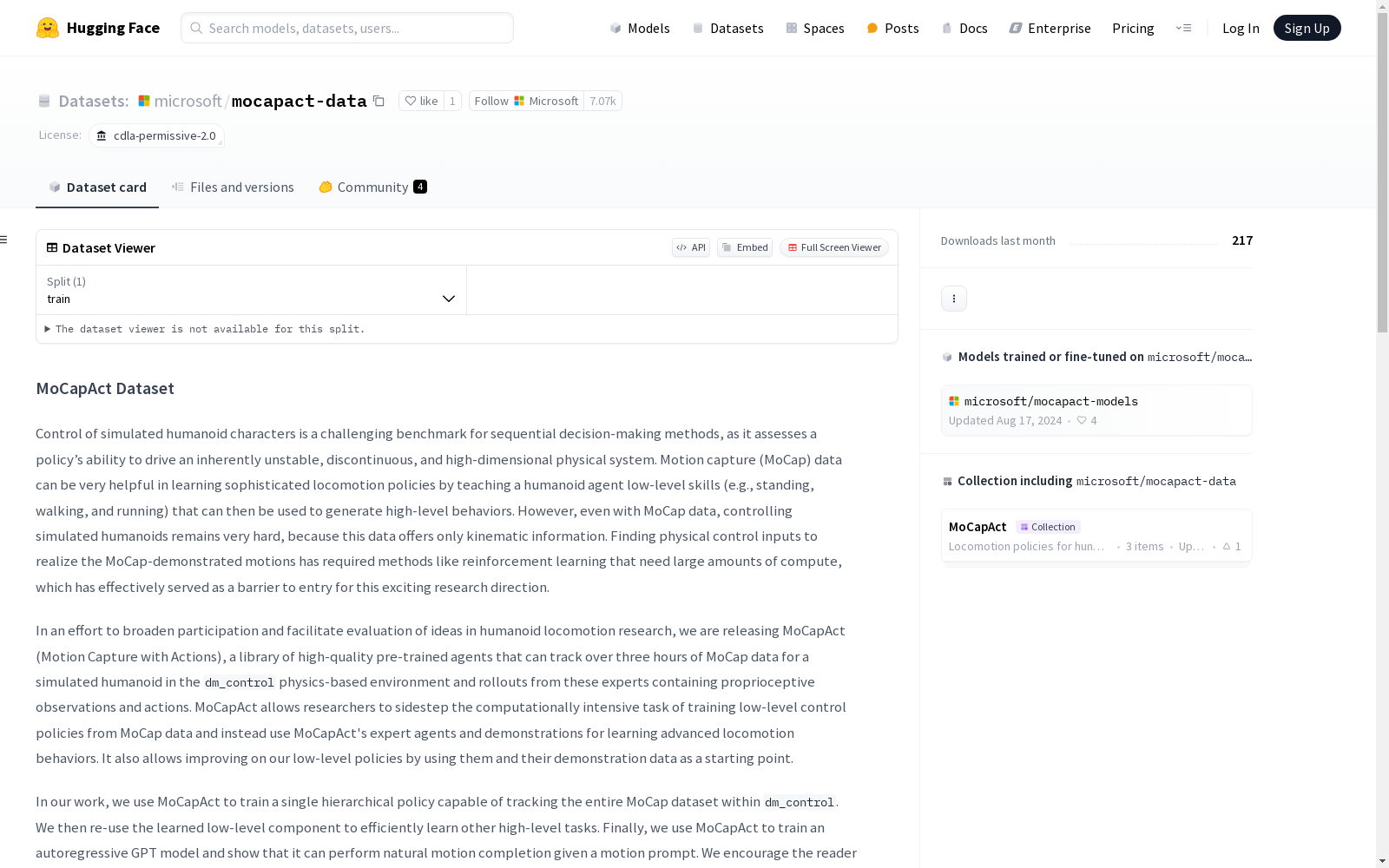Open Enterprise from the top navigation
Image resolution: width=1389 pixels, height=868 pixels.
pyautogui.click(x=1050, y=28)
